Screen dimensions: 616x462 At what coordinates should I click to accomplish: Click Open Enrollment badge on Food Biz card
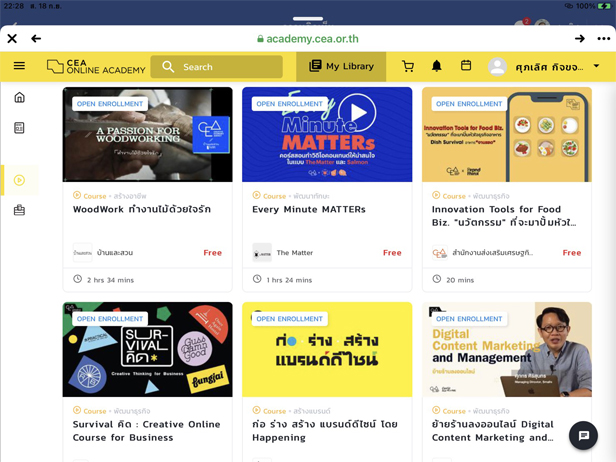click(469, 104)
